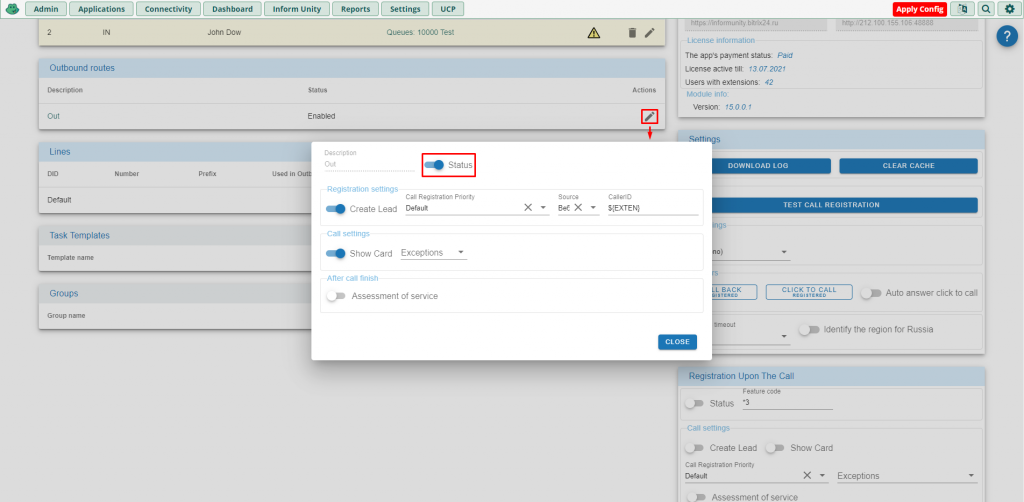Click users with extensions value 42
Image resolution: width=1024 pixels, height=502 pixels.
769,82
